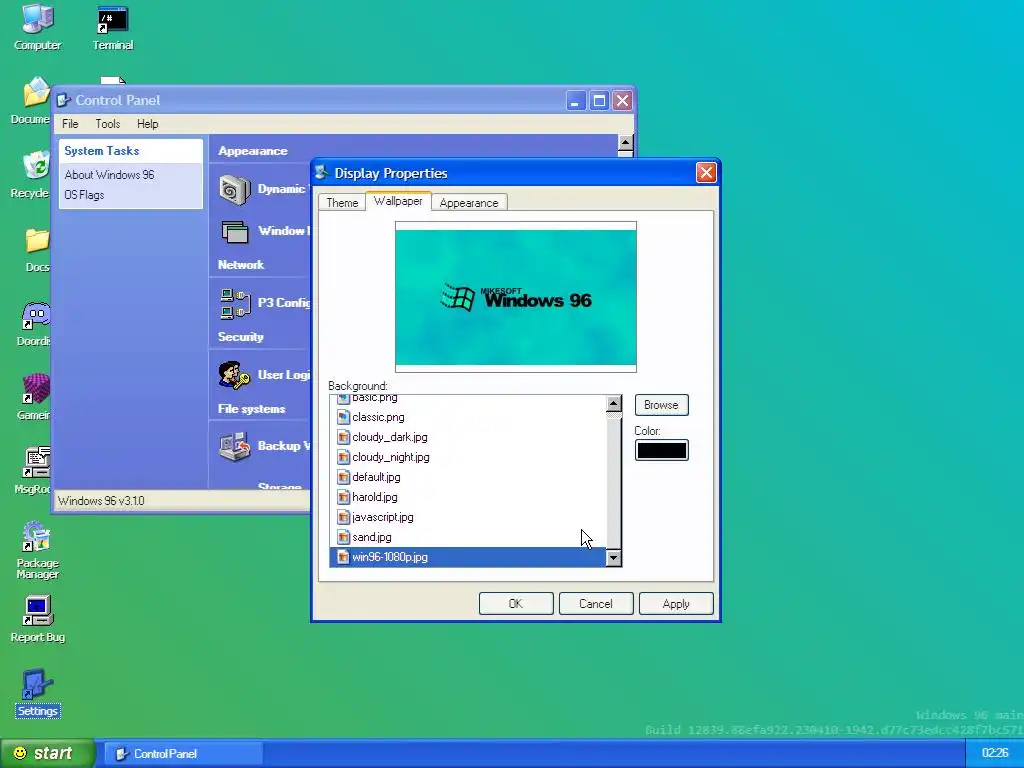Click Control Panel scroll-up arrow
Screen dimensions: 1024x768
click(625, 143)
